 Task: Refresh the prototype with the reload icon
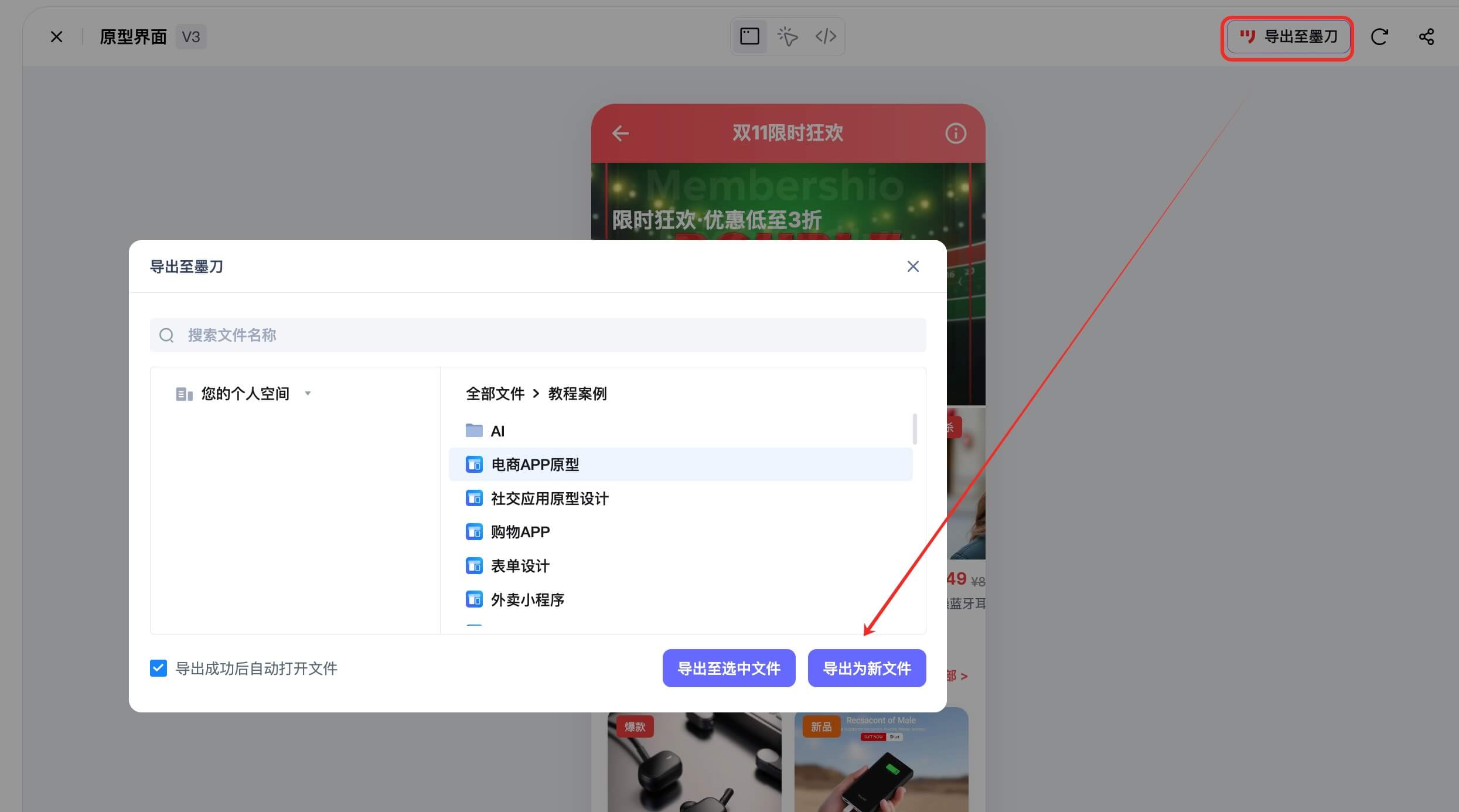point(1379,37)
